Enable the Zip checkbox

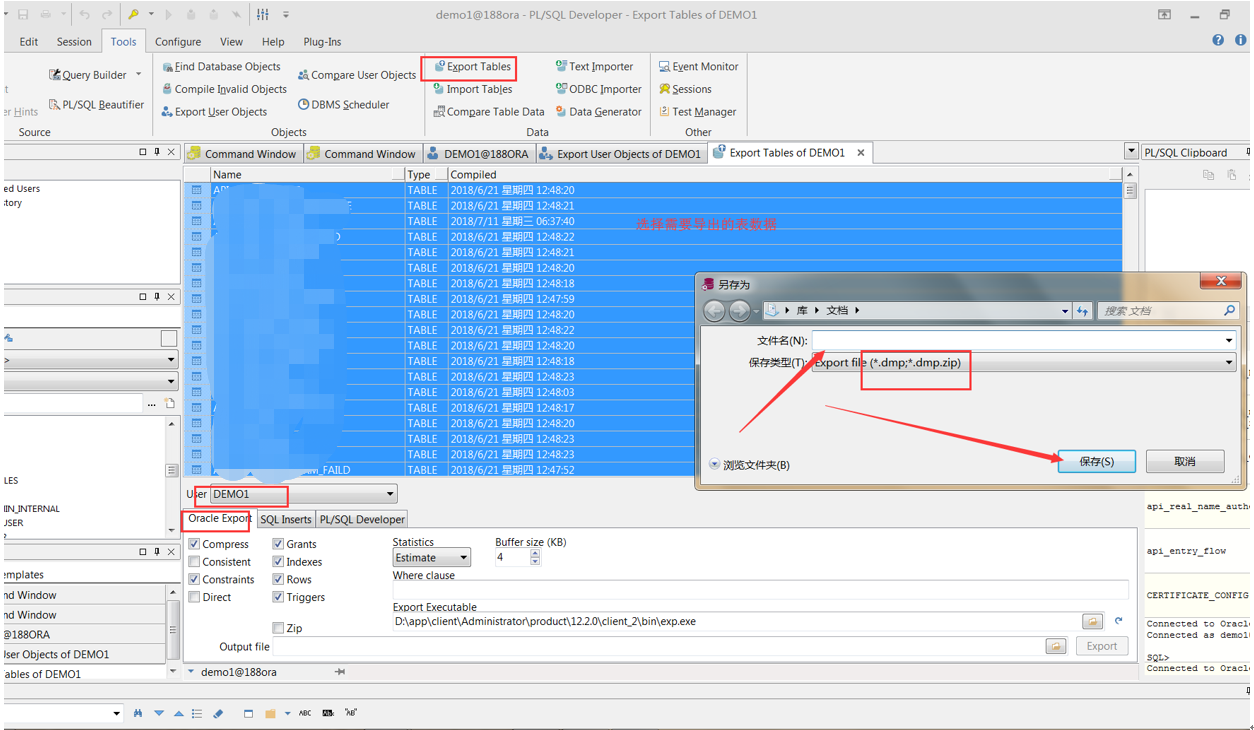278,628
